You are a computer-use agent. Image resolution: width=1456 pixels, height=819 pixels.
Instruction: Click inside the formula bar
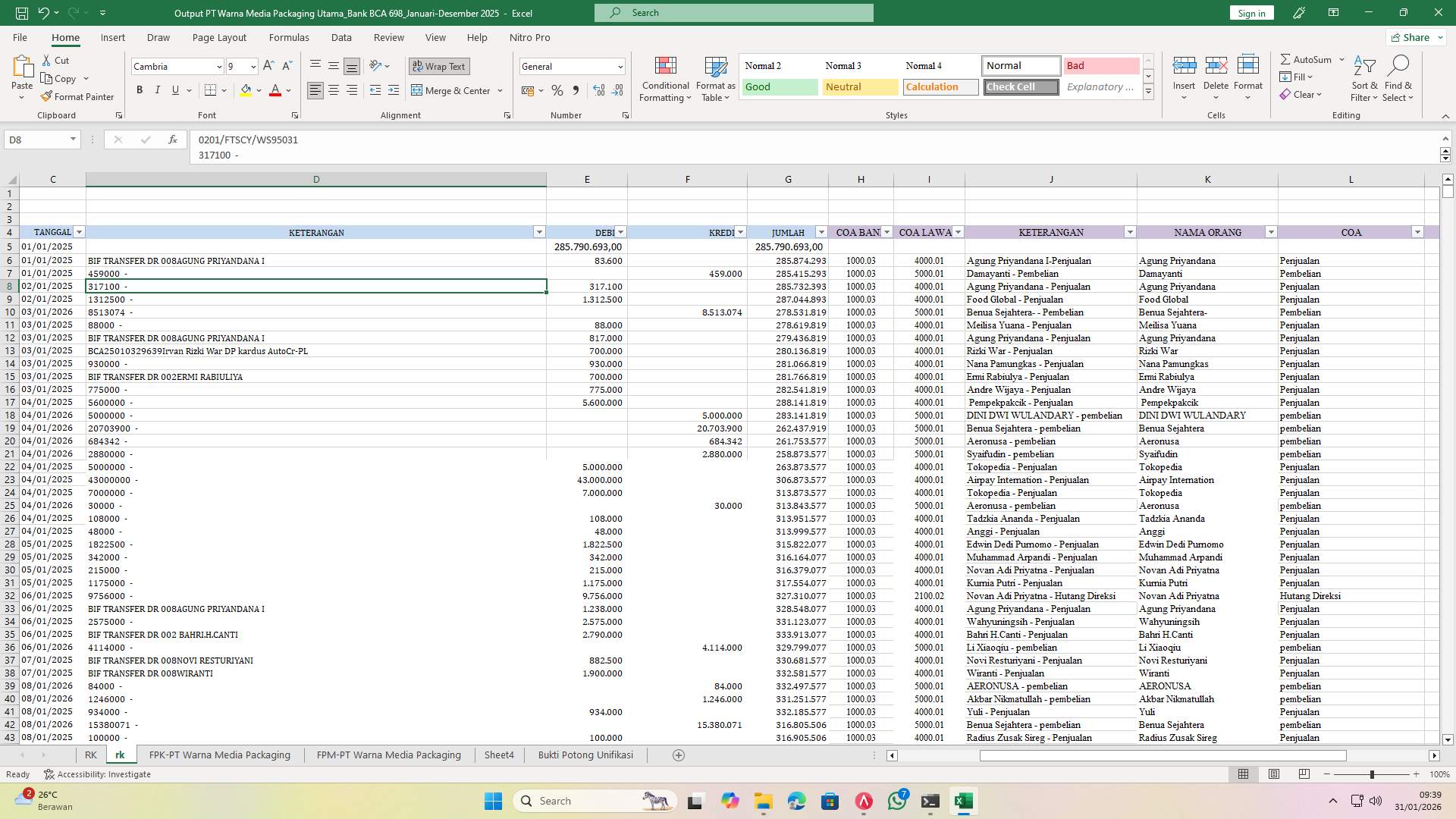click(531, 140)
